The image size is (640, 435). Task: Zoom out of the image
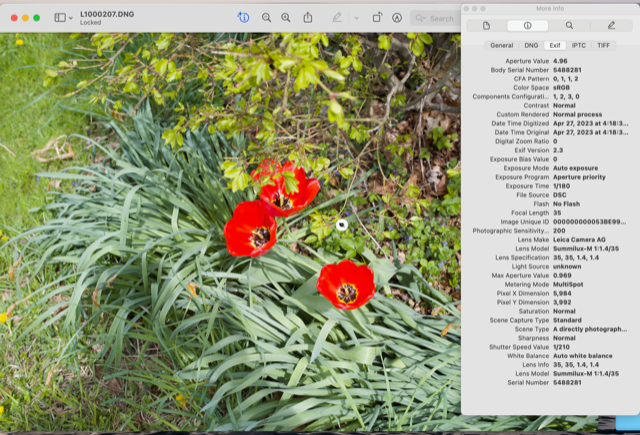pos(267,17)
